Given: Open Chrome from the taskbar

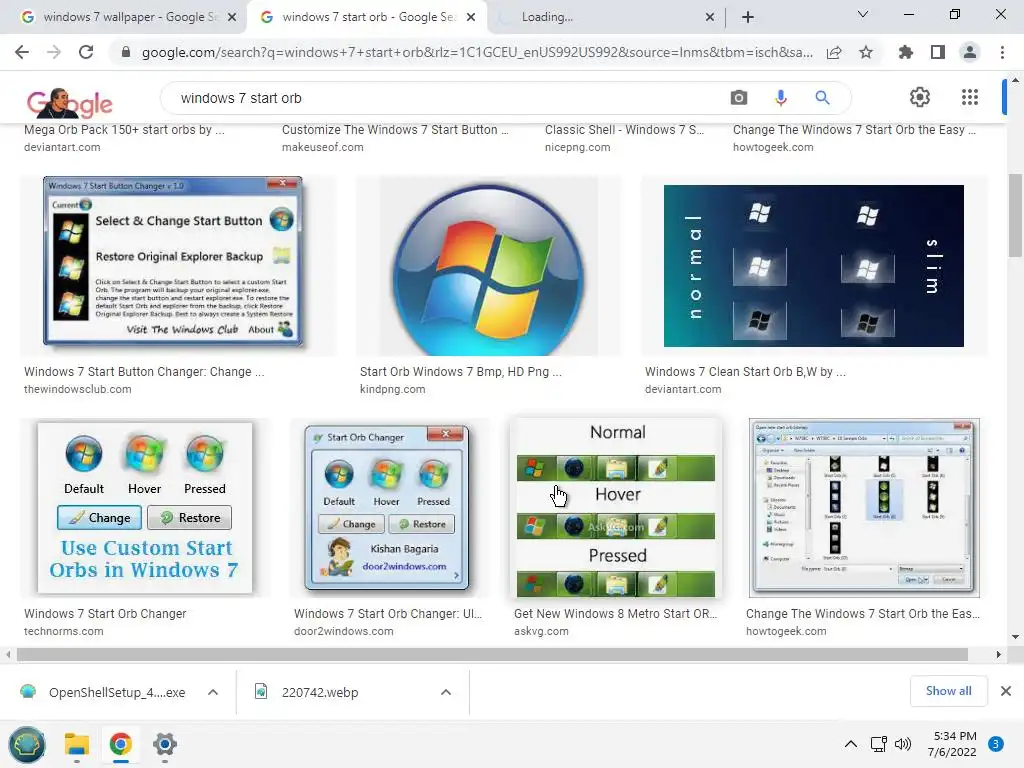Looking at the screenshot, I should point(121,744).
